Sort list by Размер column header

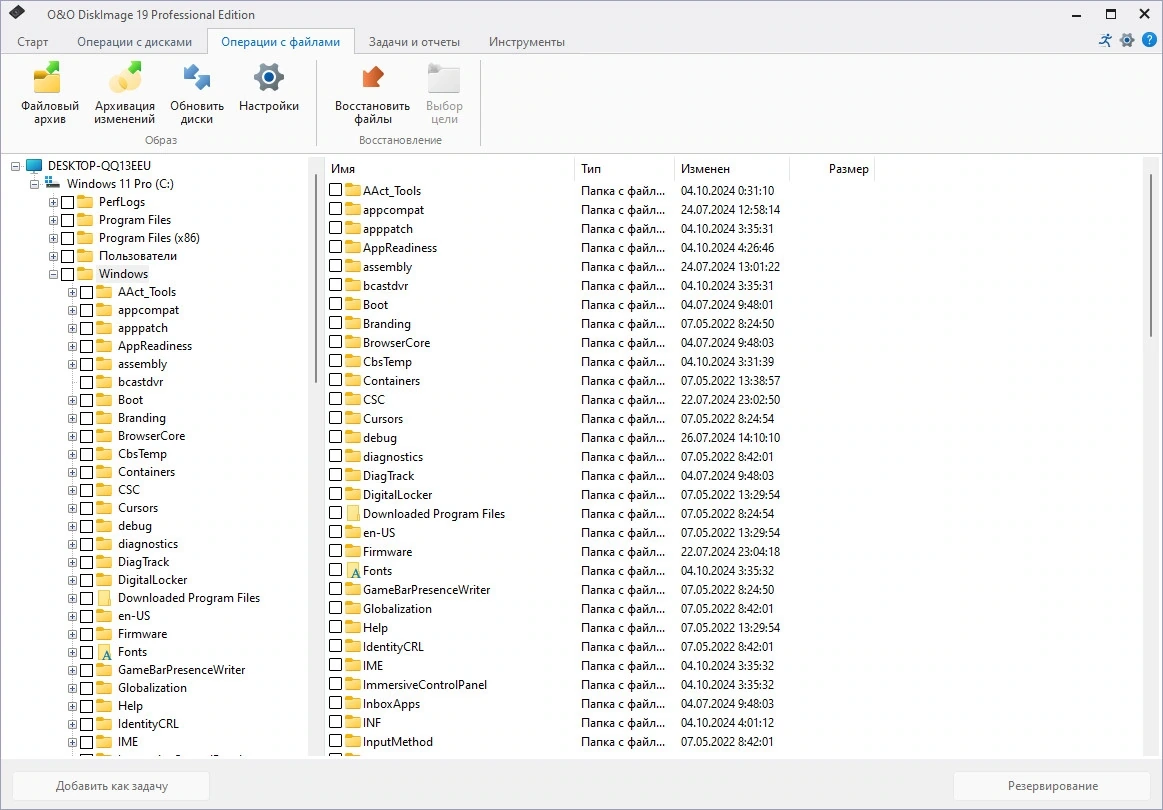[832, 169]
